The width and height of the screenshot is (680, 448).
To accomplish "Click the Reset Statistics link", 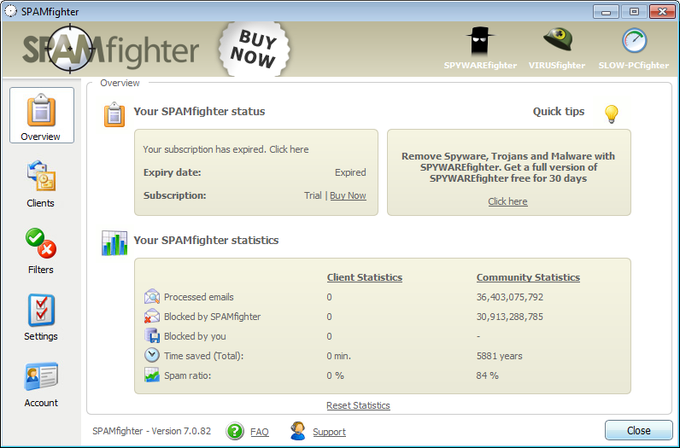I will pyautogui.click(x=358, y=405).
